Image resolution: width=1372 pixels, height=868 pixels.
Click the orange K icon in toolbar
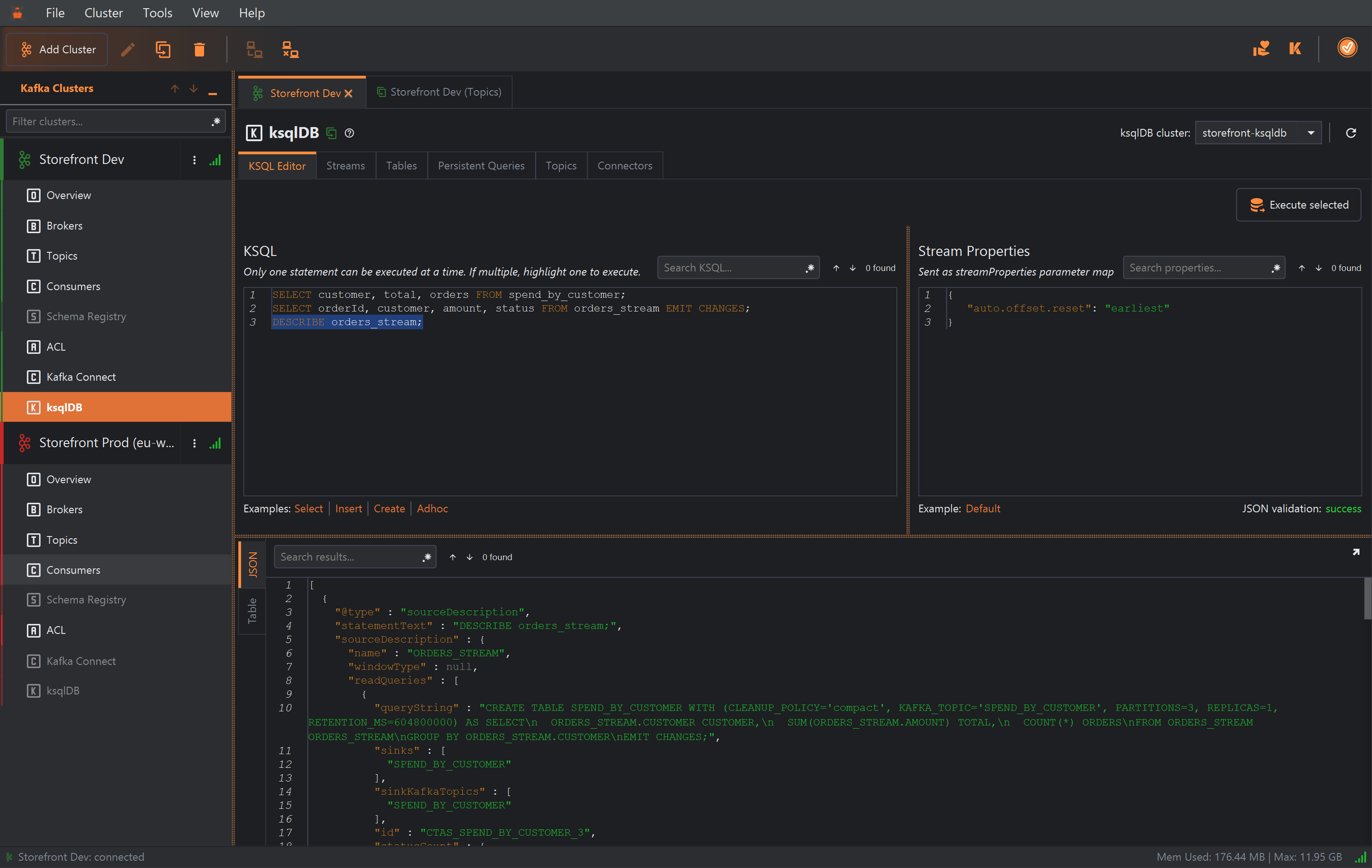point(1295,48)
